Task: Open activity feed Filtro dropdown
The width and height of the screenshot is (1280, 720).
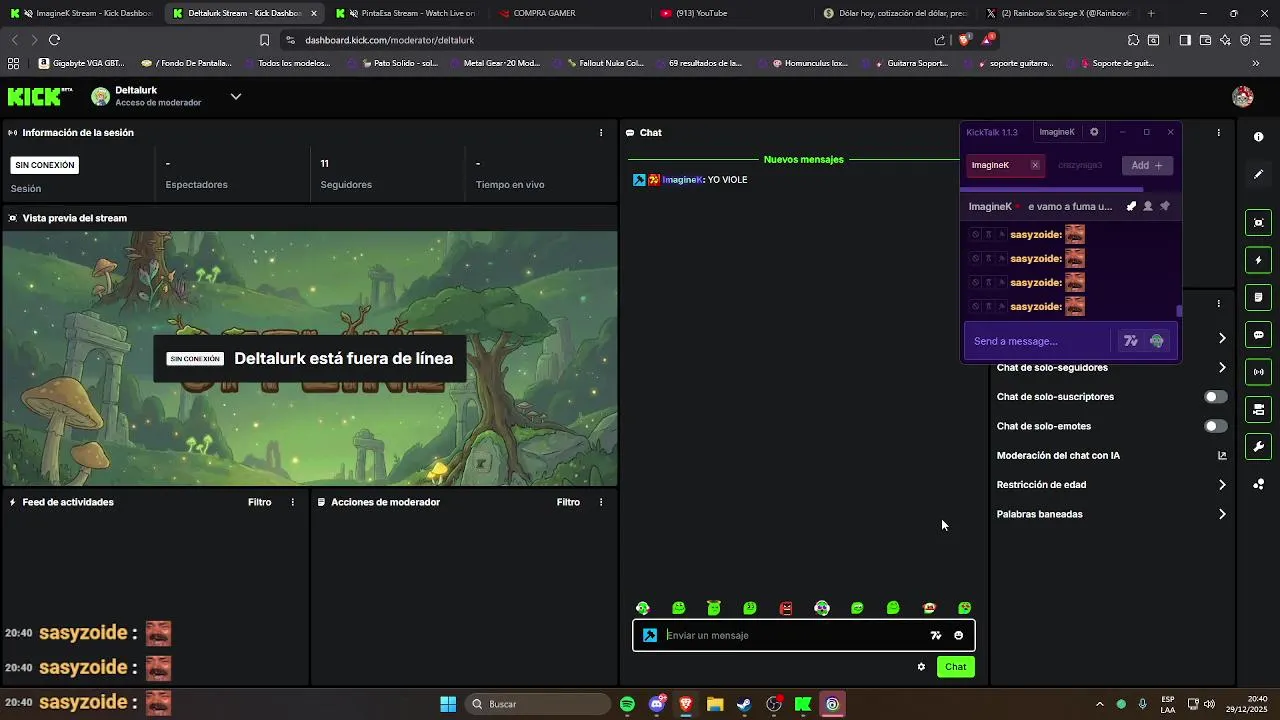Action: coord(260,502)
